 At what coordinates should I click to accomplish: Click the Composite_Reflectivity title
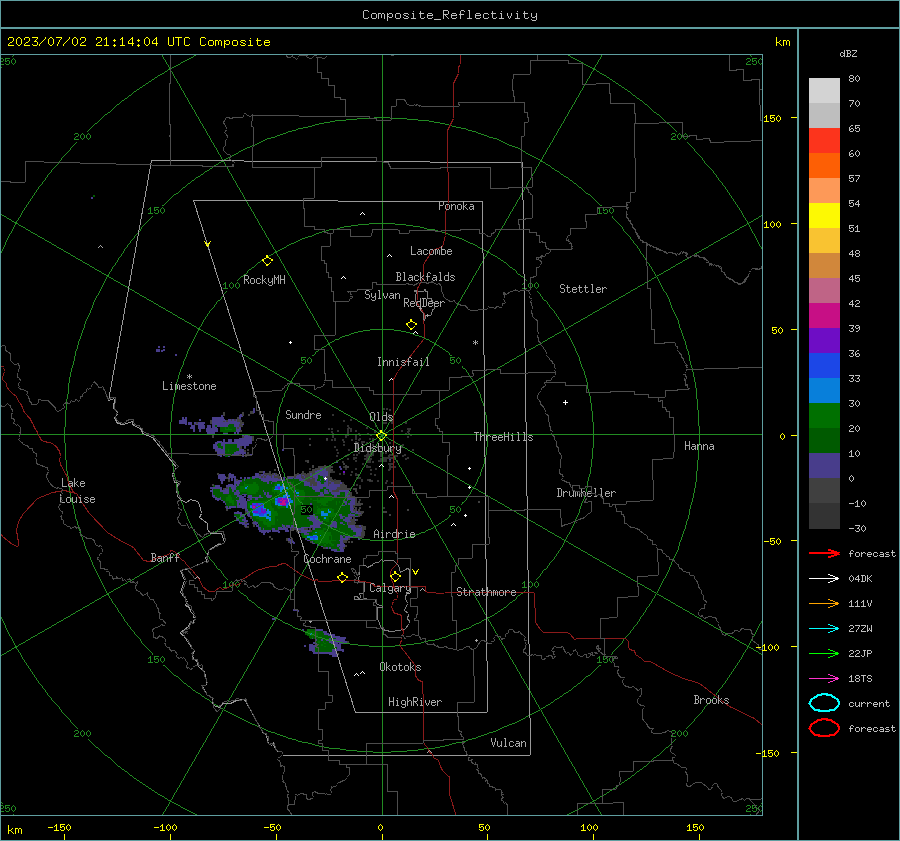click(449, 15)
